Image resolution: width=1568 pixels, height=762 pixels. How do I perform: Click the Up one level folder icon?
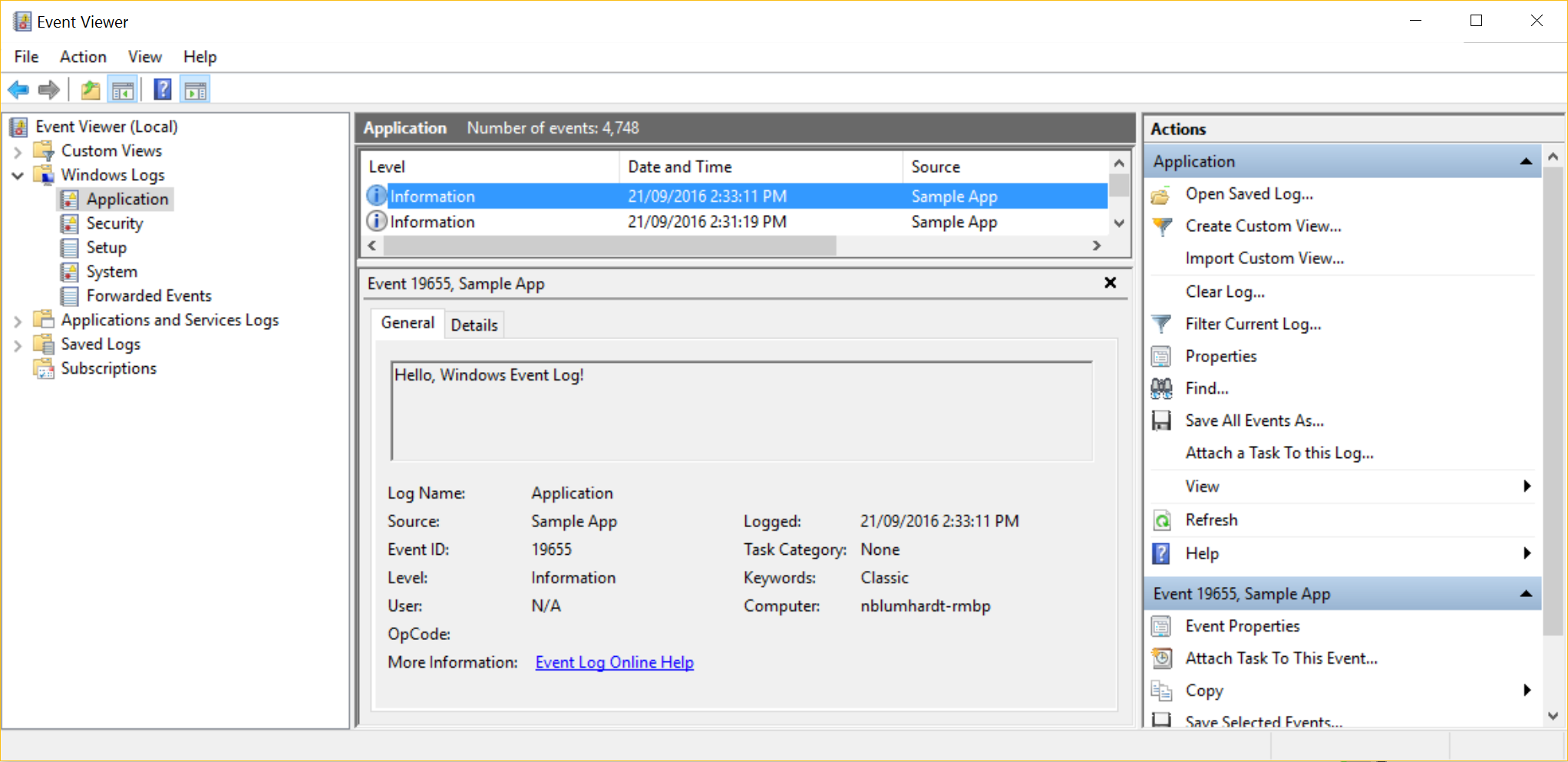(91, 90)
